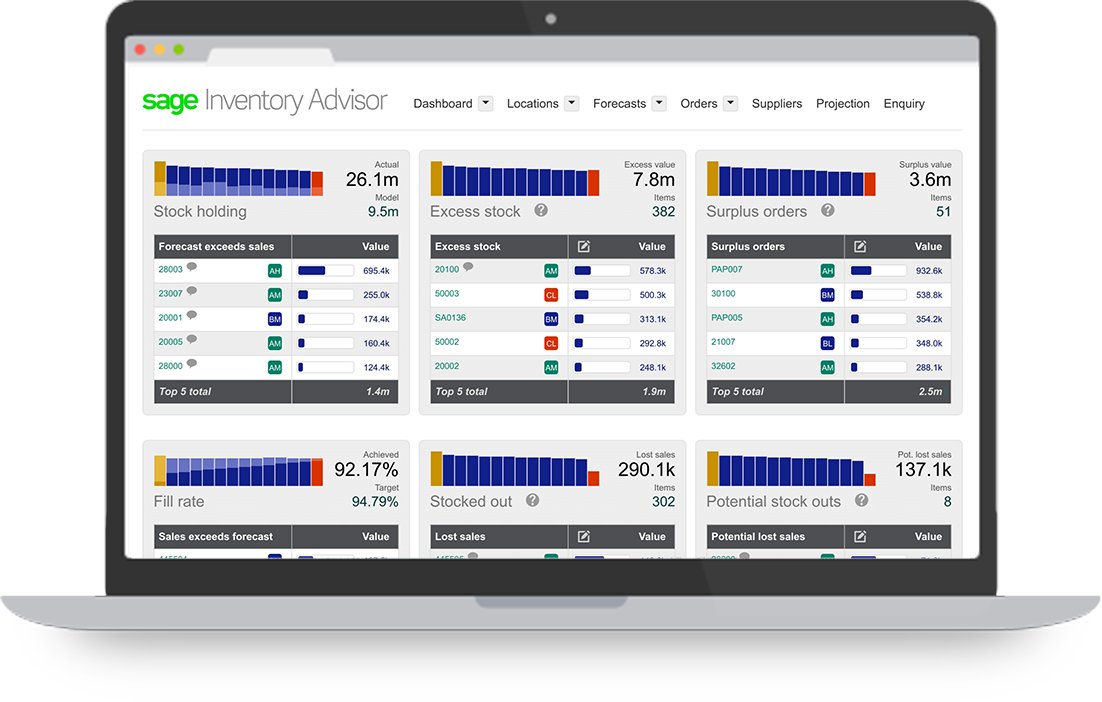
Task: Click the Excess stock bar chart
Action: pyautogui.click(x=515, y=179)
